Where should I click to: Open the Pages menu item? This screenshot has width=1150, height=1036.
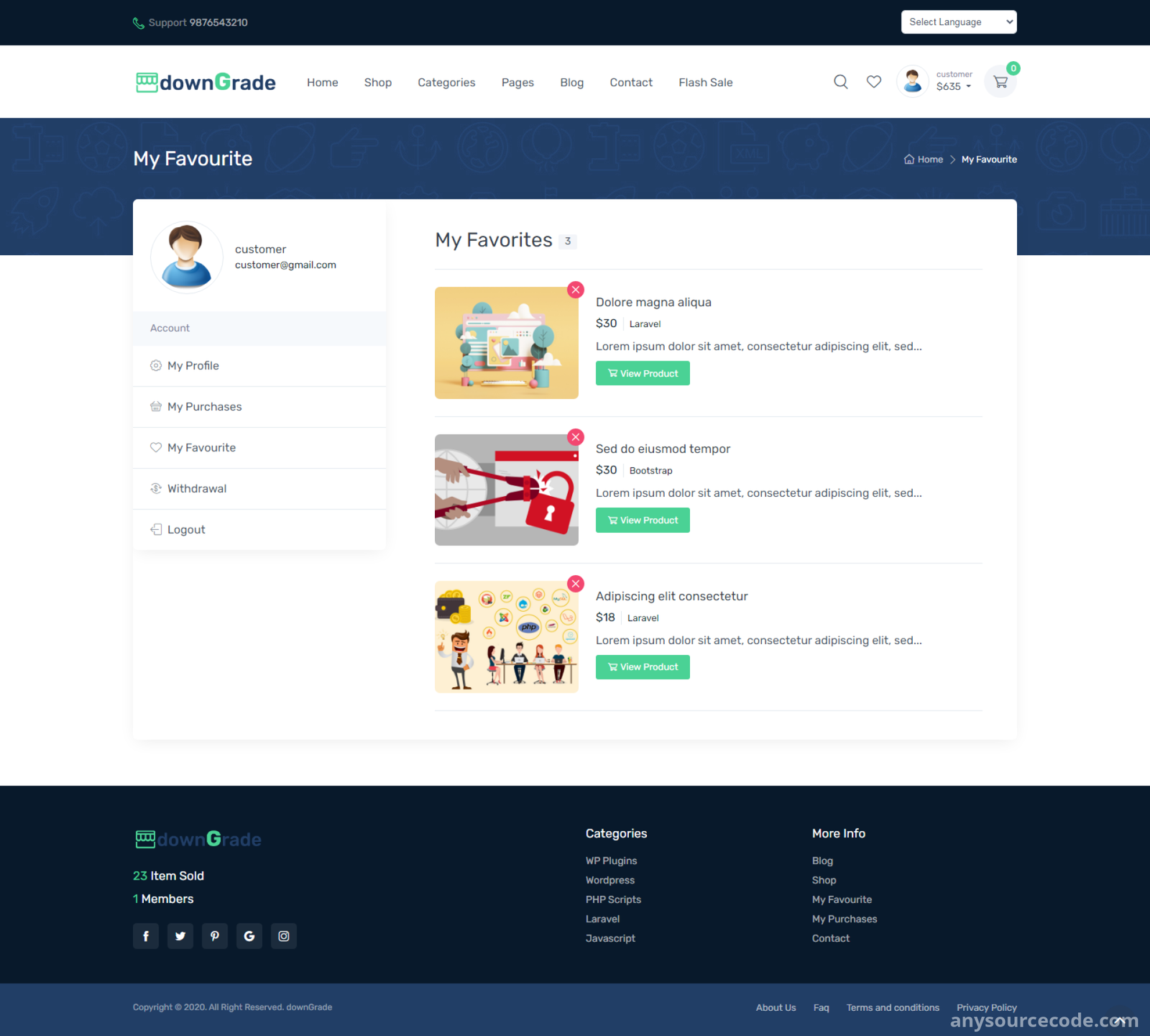(517, 83)
